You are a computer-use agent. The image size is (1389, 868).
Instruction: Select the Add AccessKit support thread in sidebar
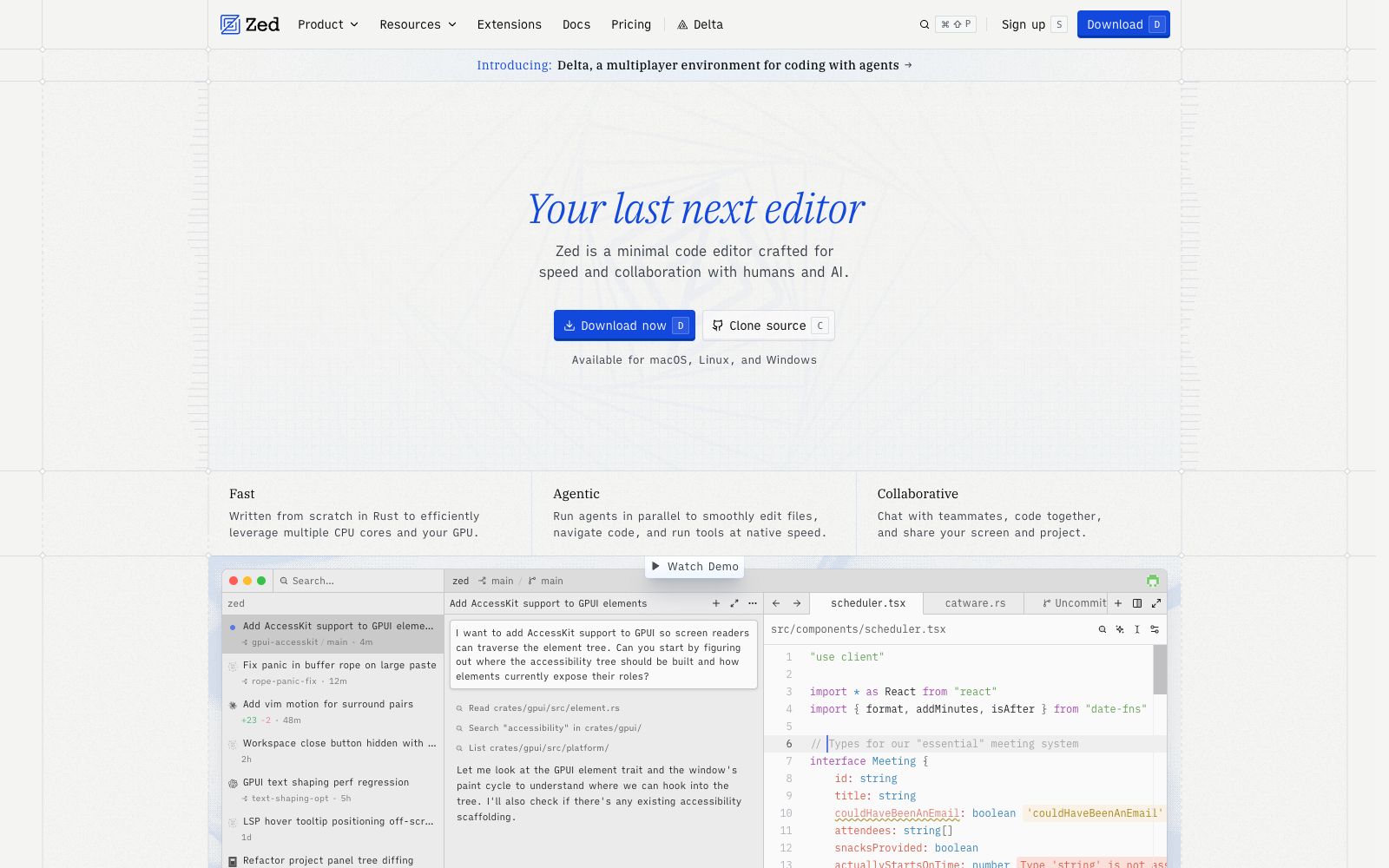(x=333, y=634)
